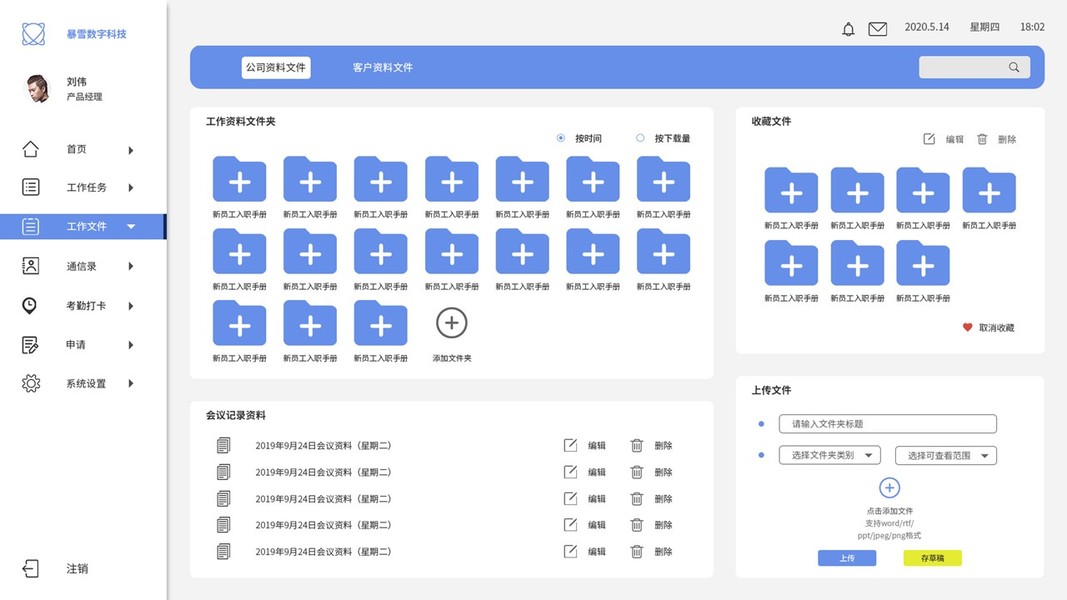Open the 选择文件夹类别 dropdown

click(x=830, y=455)
